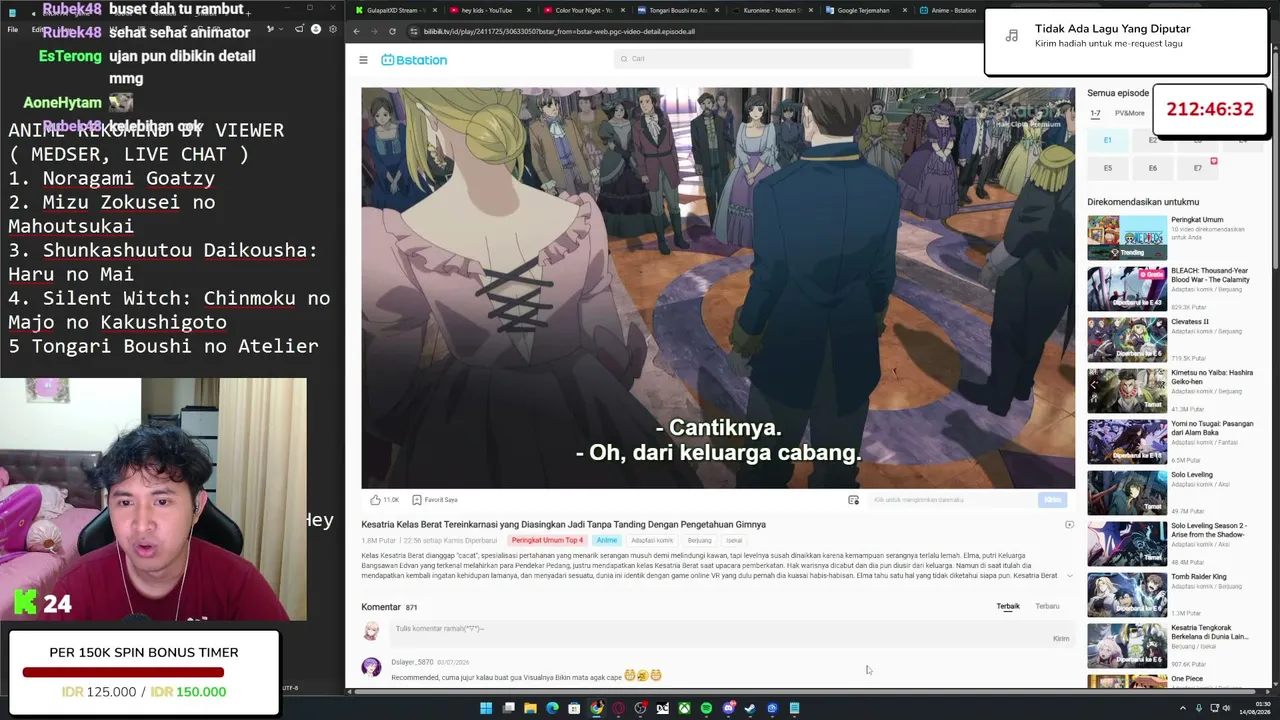Open Microsoft Store from taskbar
This screenshot has height=720, width=1280.
[574, 708]
